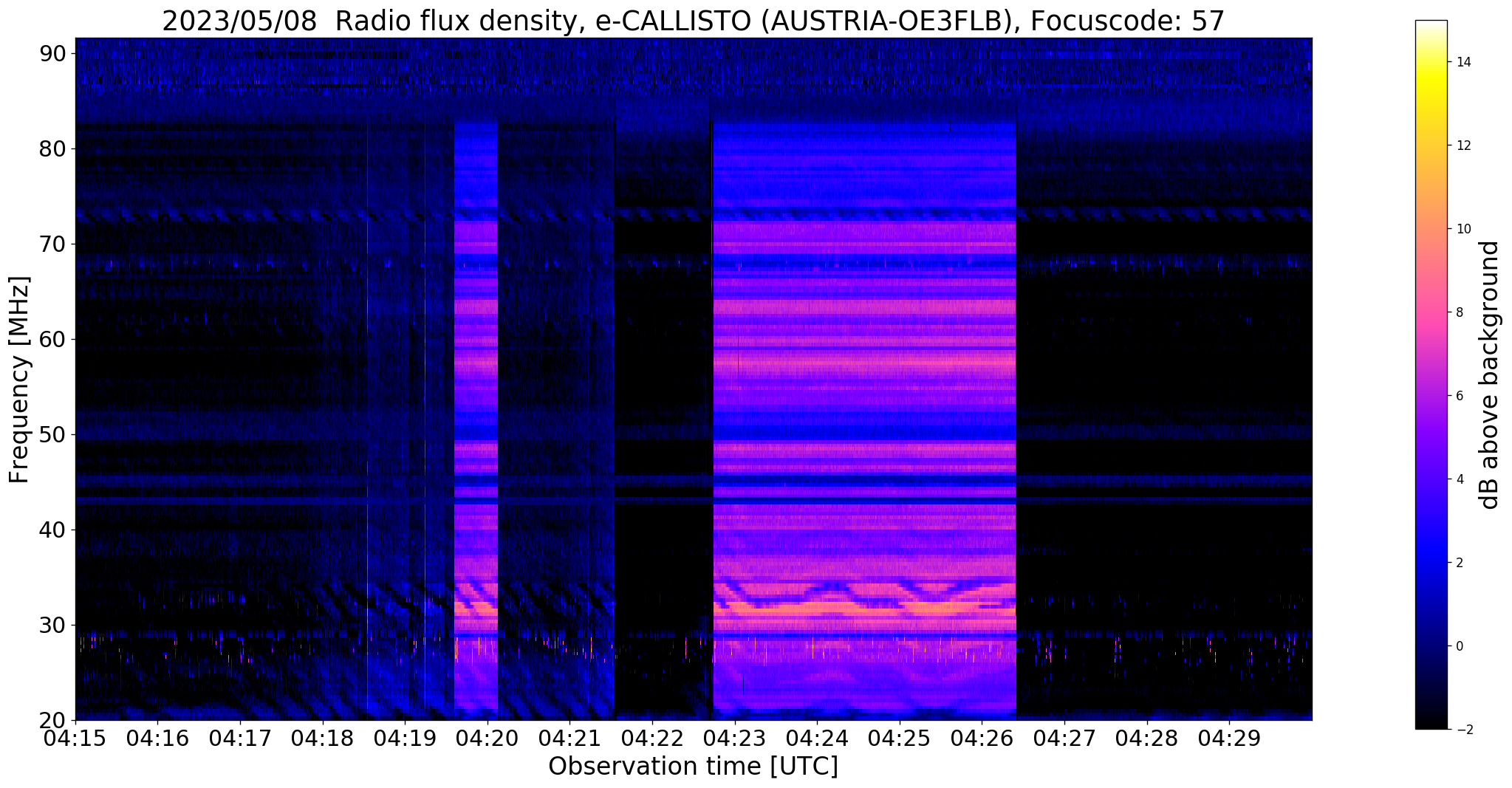The image size is (1512, 788).
Task: Click the 70 MHz frequency tick label
Action: coord(53,244)
